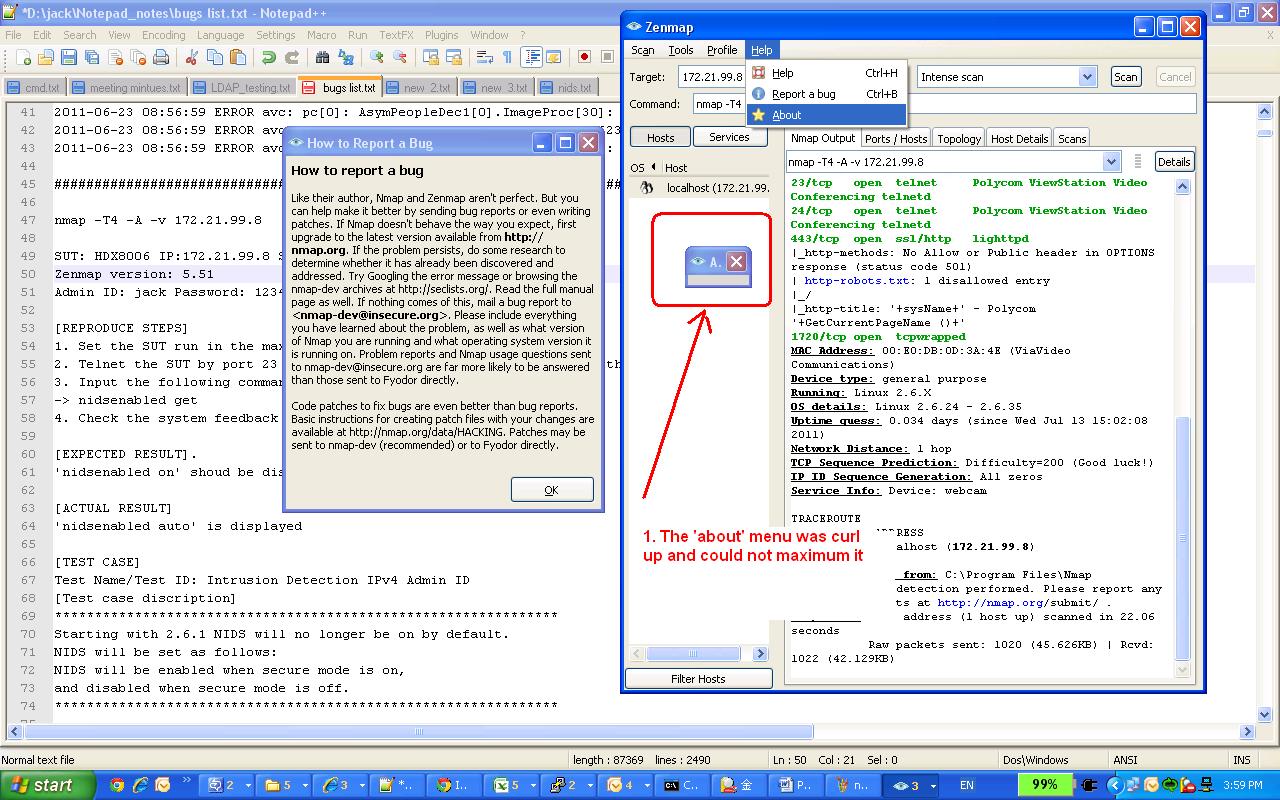
Task: Switch to the Topology tab
Action: pyautogui.click(x=958, y=139)
